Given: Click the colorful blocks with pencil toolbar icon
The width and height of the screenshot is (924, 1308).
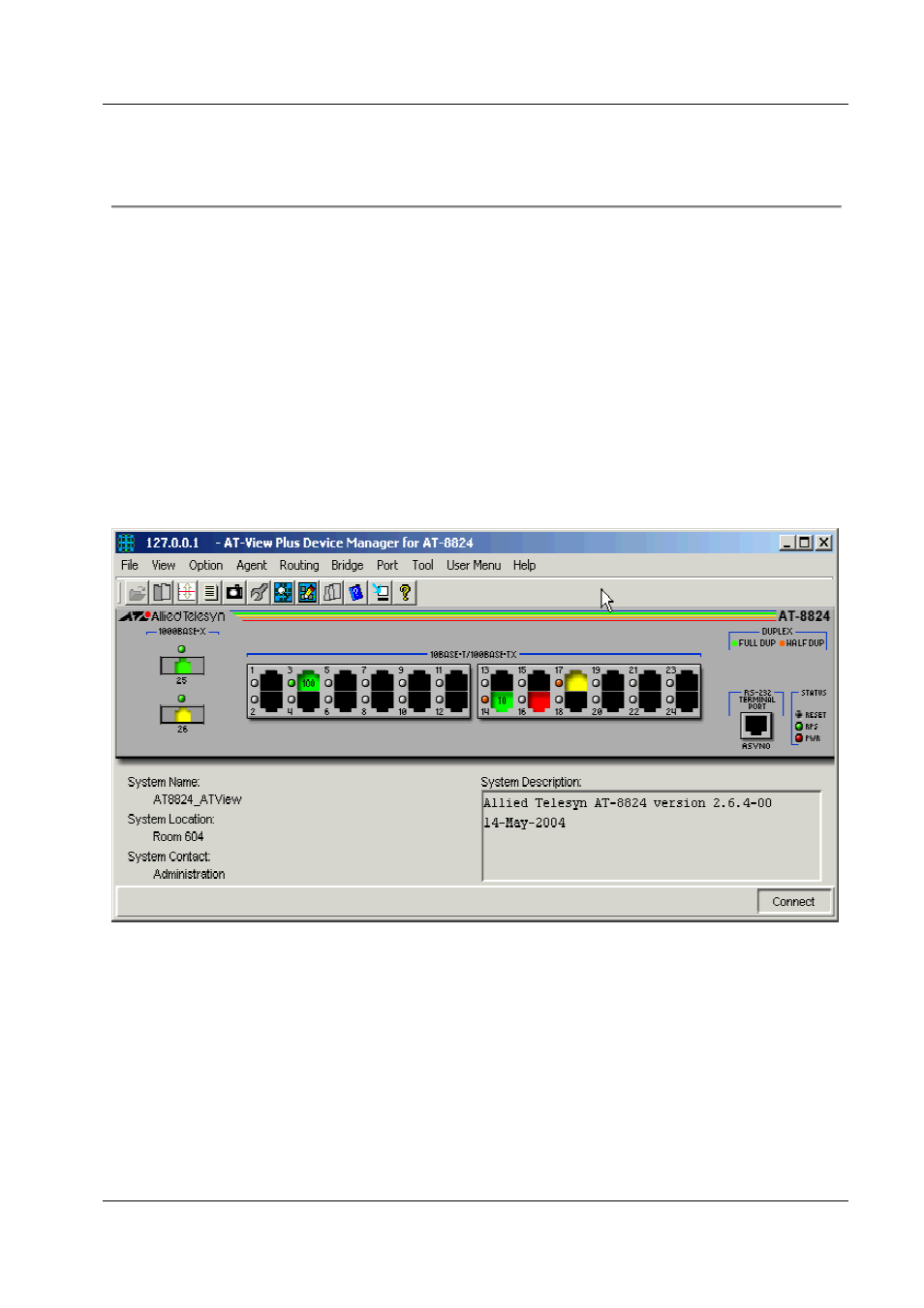Looking at the screenshot, I should [x=307, y=592].
